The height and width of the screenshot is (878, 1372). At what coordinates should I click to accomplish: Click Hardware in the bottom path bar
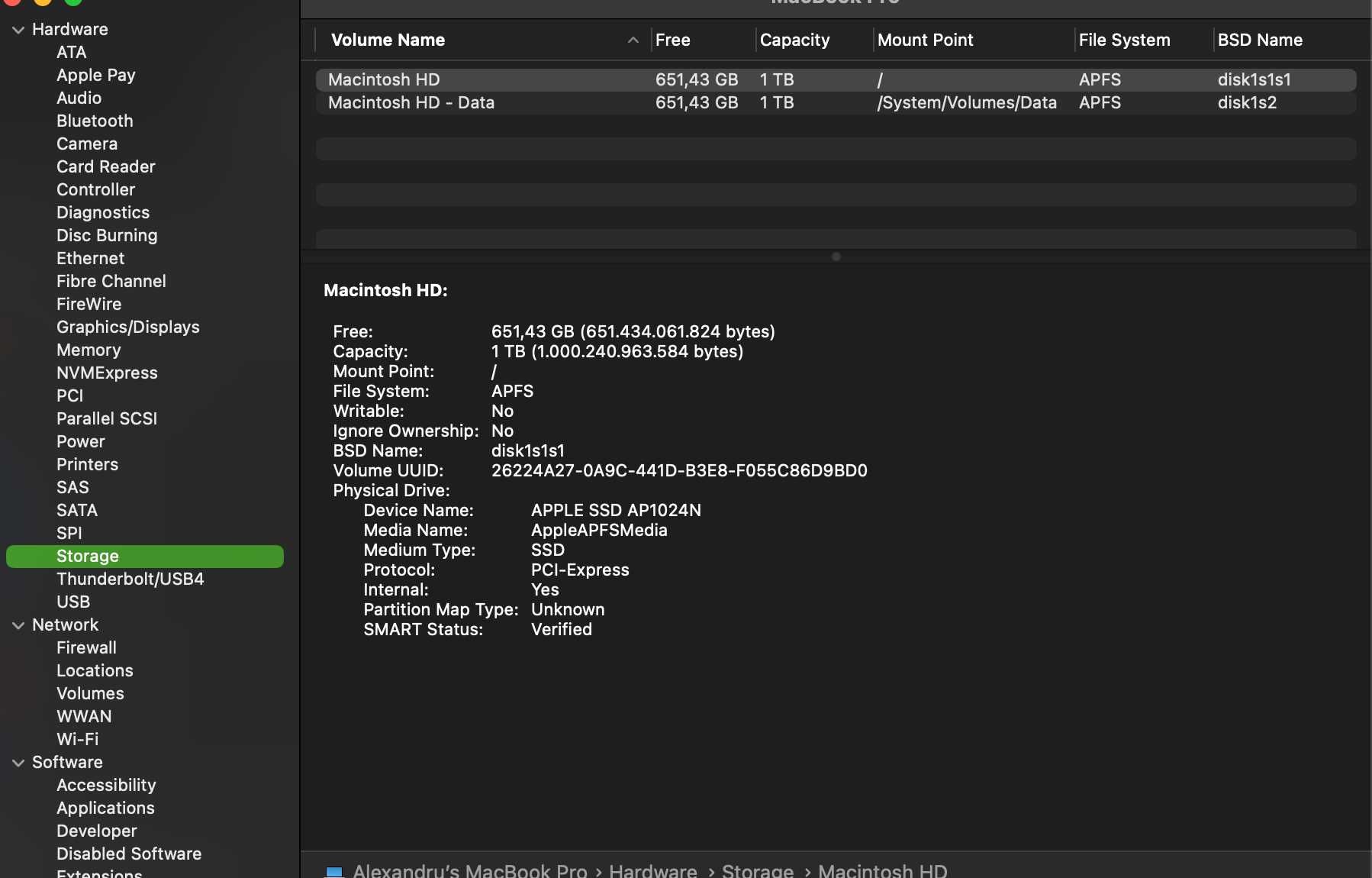pos(652,871)
